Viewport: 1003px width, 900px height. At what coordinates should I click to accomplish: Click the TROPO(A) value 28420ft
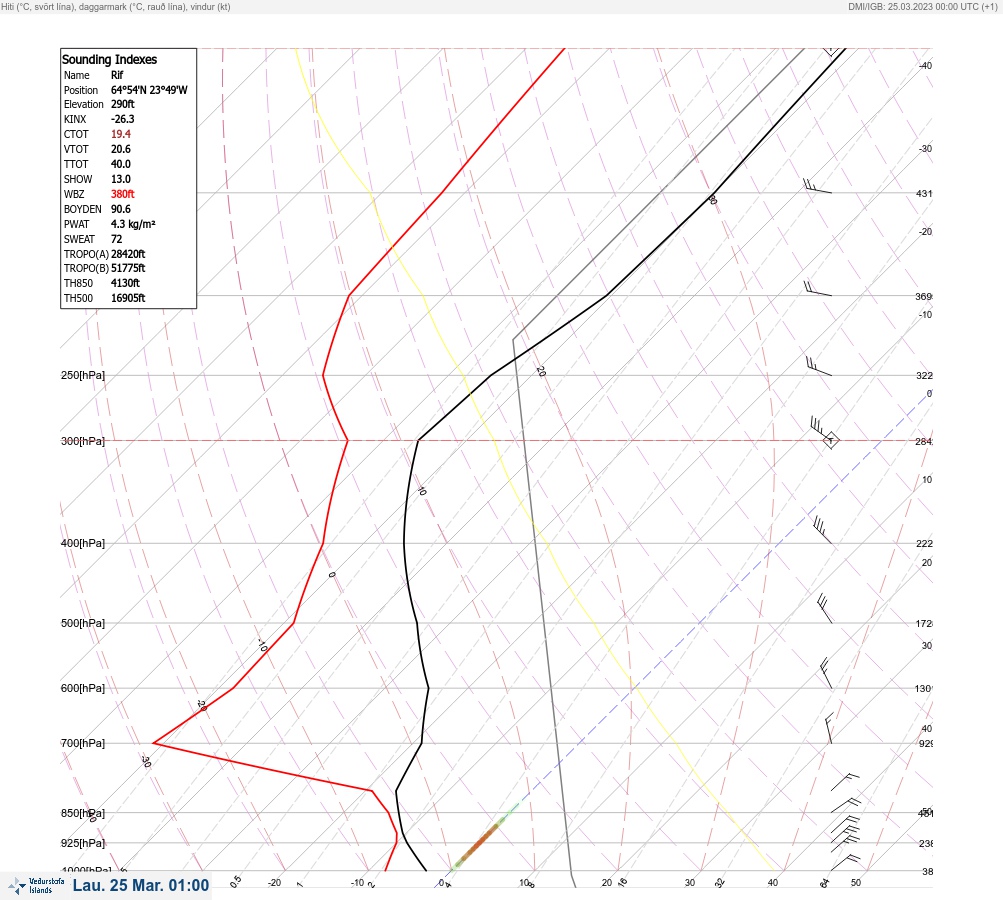pyautogui.click(x=128, y=254)
